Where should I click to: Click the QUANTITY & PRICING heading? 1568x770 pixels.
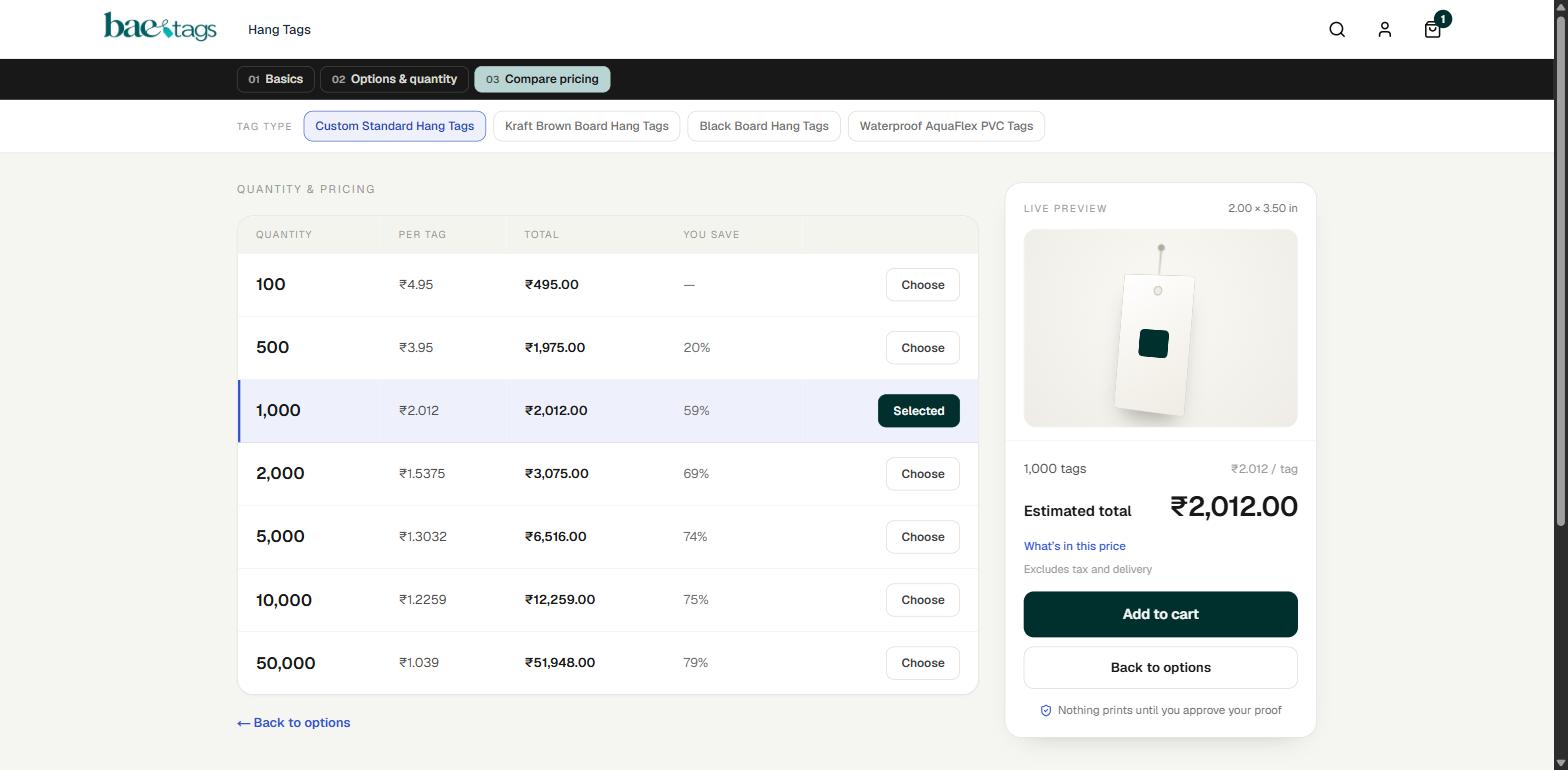(306, 189)
